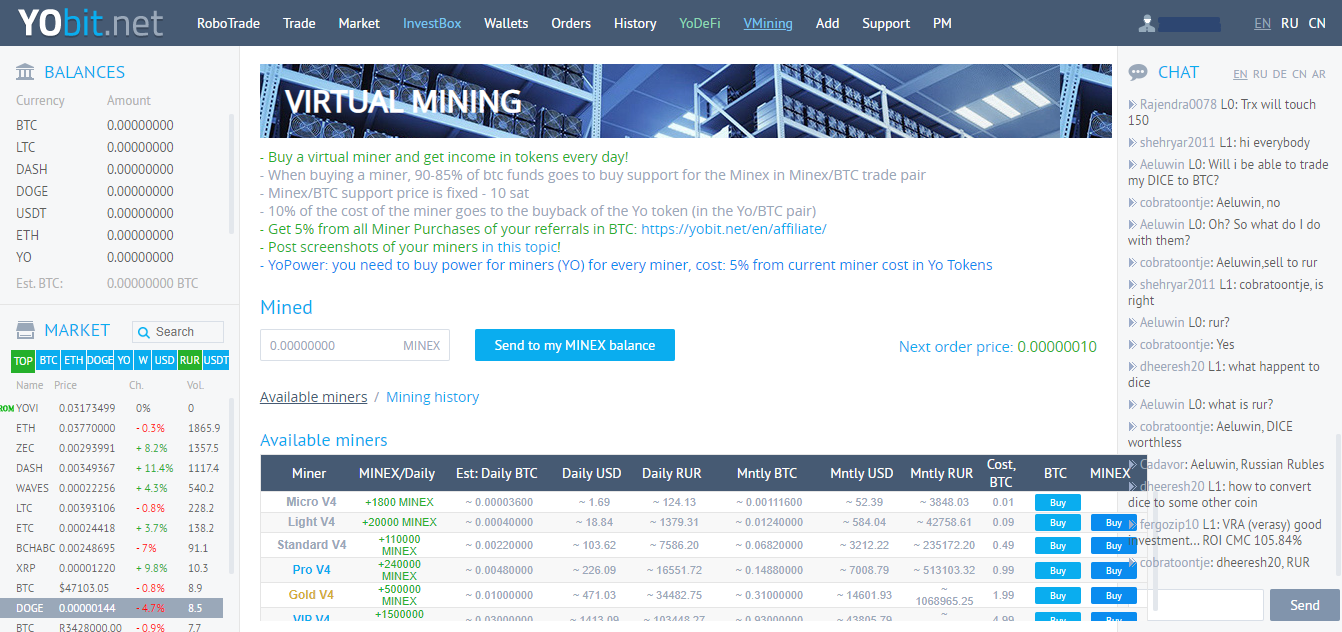Click the chat speech bubble icon
This screenshot has width=1342, height=632.
tap(1138, 72)
